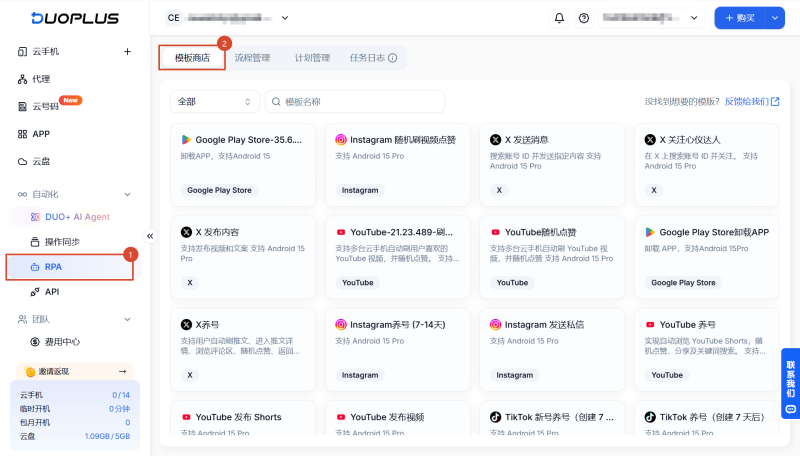Open TikTok 养号（创建 7 天后） template

[707, 418]
